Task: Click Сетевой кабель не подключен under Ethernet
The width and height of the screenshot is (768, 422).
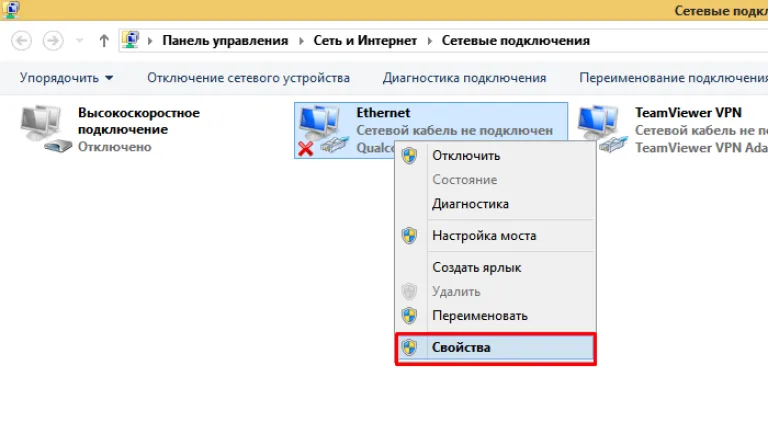Action: (455, 130)
